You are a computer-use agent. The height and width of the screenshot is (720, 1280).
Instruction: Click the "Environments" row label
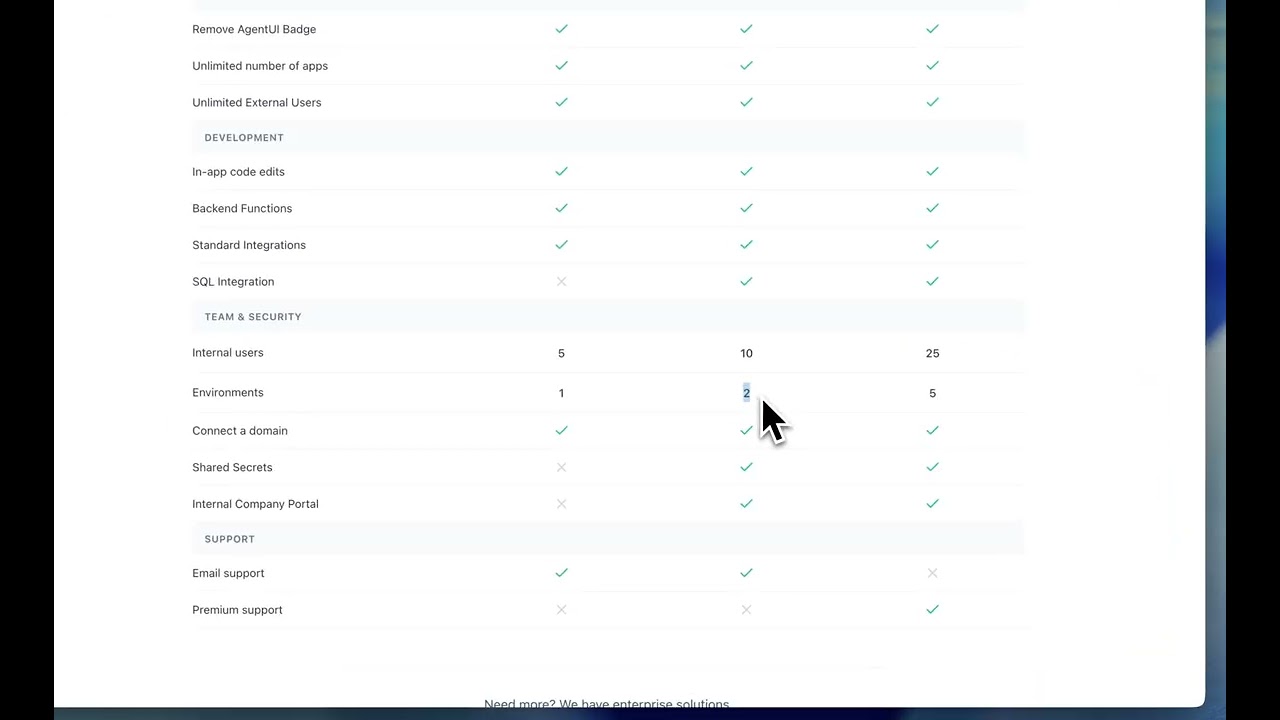[228, 393]
